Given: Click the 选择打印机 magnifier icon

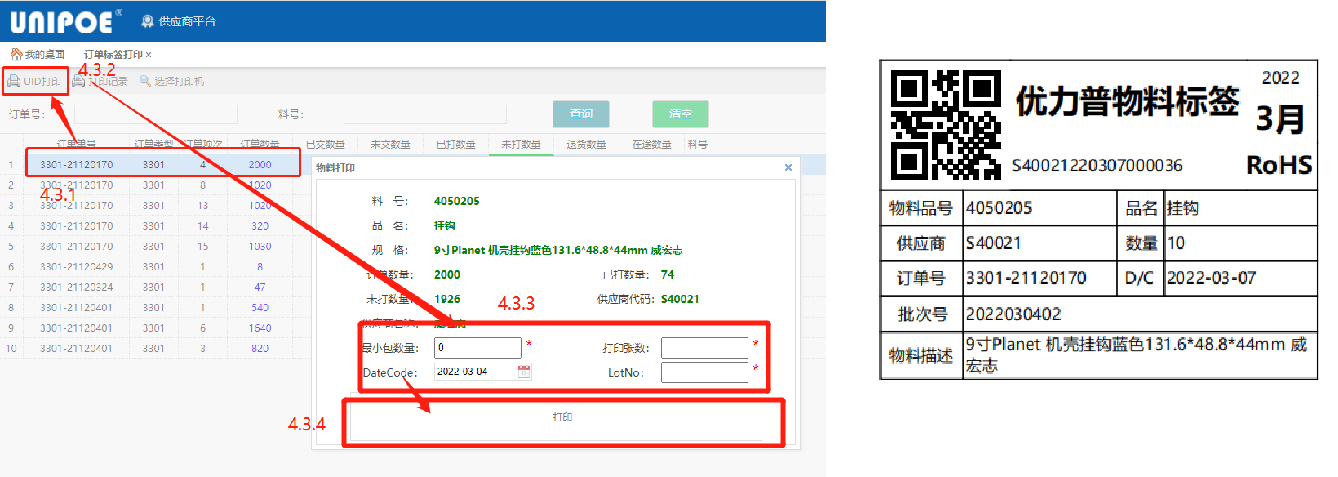Looking at the screenshot, I should pos(146,81).
